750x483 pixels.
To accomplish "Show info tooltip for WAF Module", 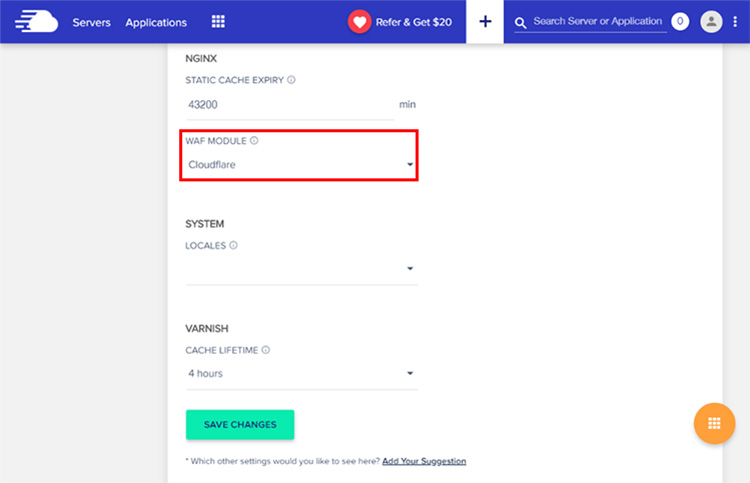I will (254, 141).
